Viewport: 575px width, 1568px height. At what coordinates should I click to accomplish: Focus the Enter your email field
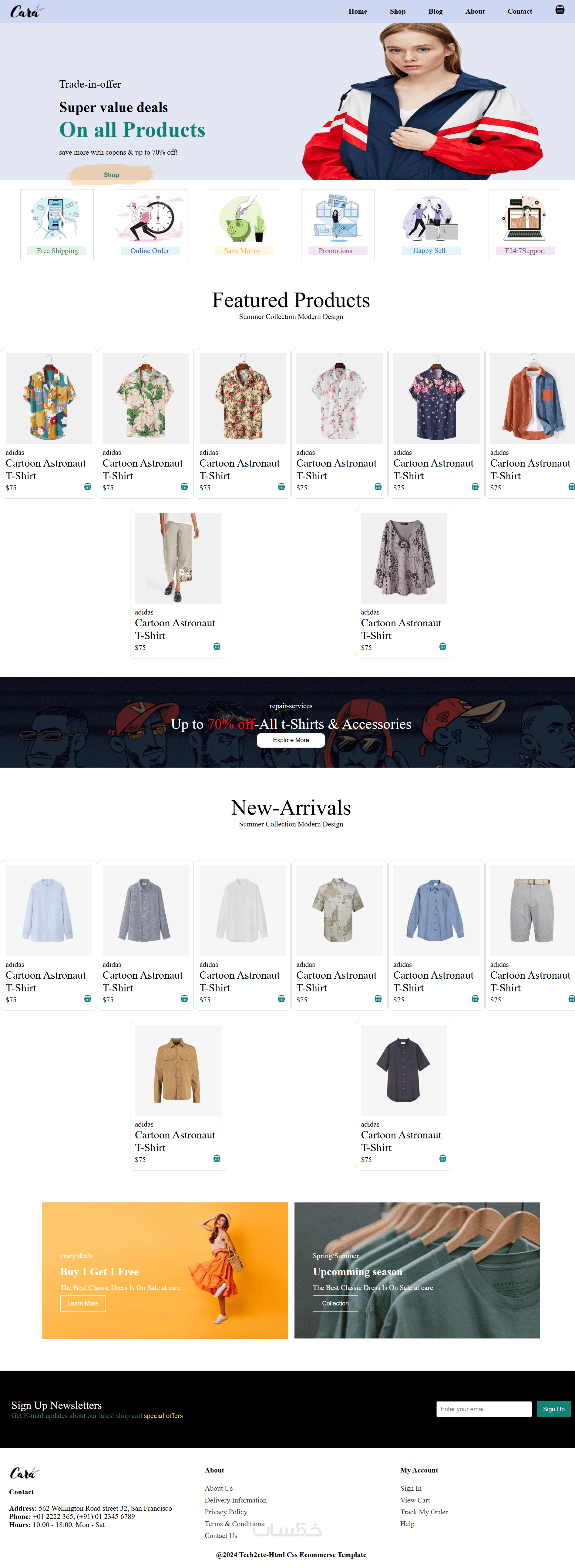pos(484,1409)
